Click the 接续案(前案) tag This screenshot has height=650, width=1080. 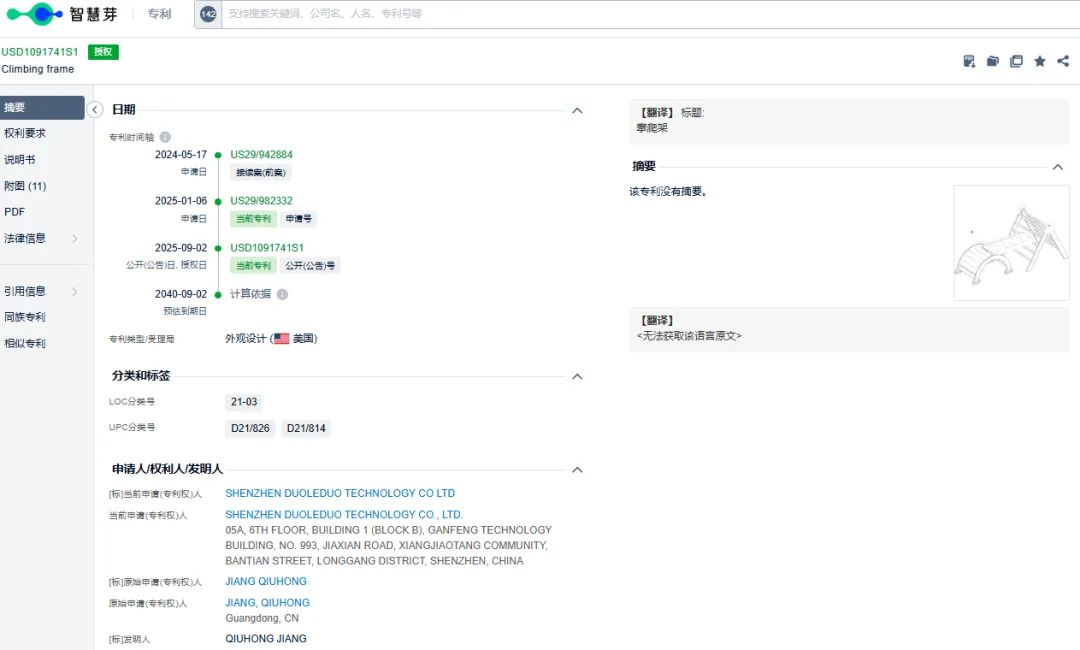[260, 172]
